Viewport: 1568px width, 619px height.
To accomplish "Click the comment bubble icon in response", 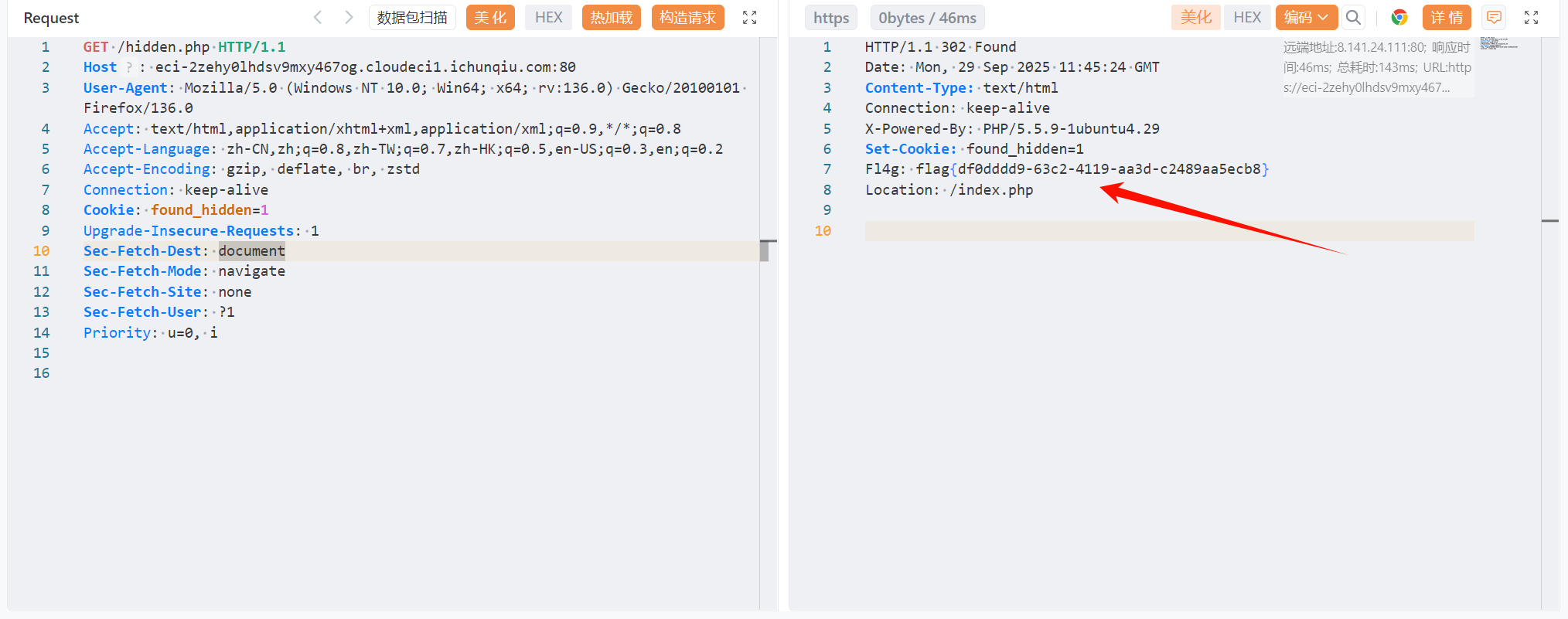I will tap(1494, 17).
